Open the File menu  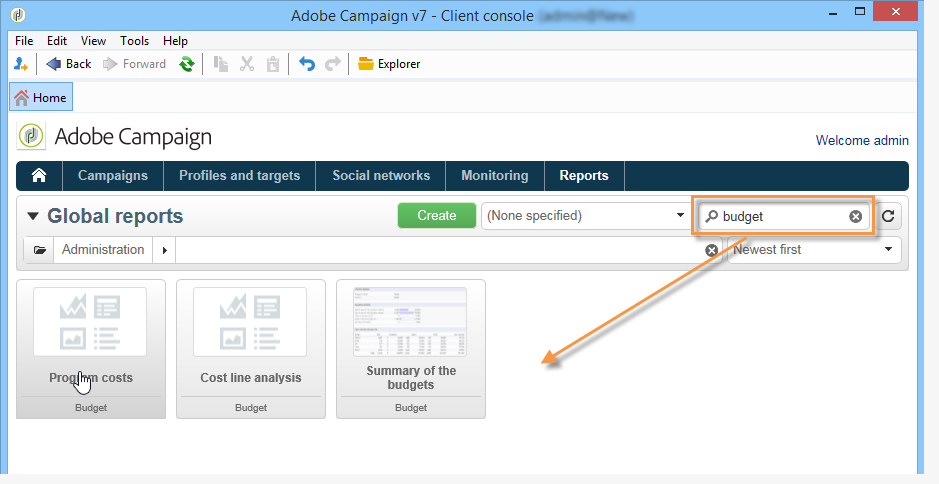(x=24, y=41)
